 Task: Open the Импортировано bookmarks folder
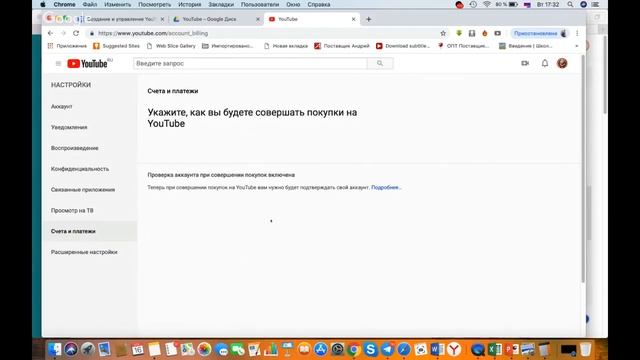pyautogui.click(x=227, y=46)
